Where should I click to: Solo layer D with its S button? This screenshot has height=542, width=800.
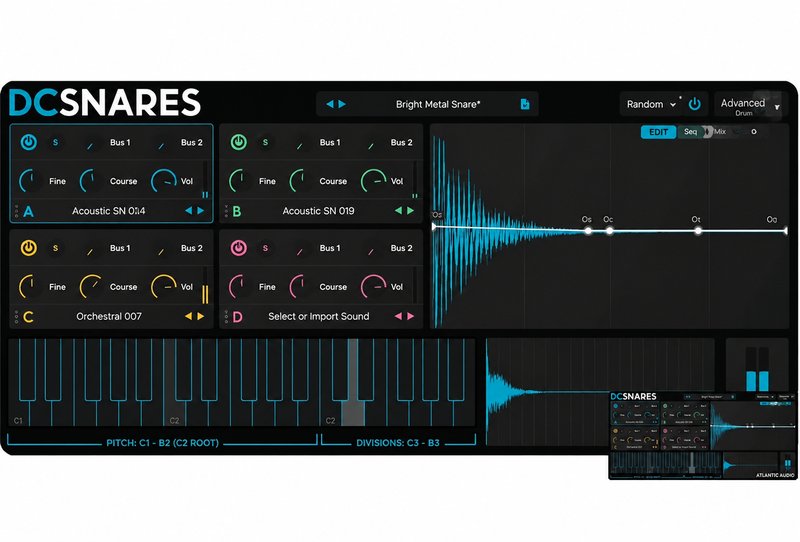(x=265, y=248)
